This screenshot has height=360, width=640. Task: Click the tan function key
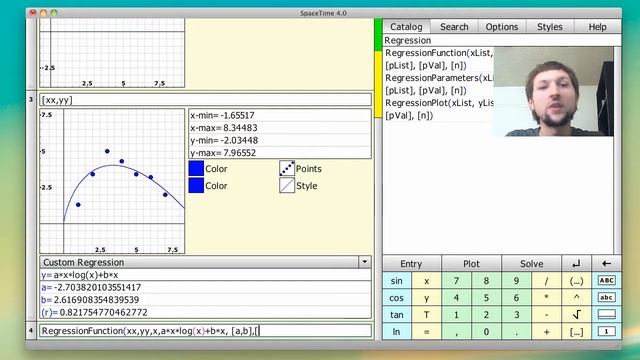397,315
